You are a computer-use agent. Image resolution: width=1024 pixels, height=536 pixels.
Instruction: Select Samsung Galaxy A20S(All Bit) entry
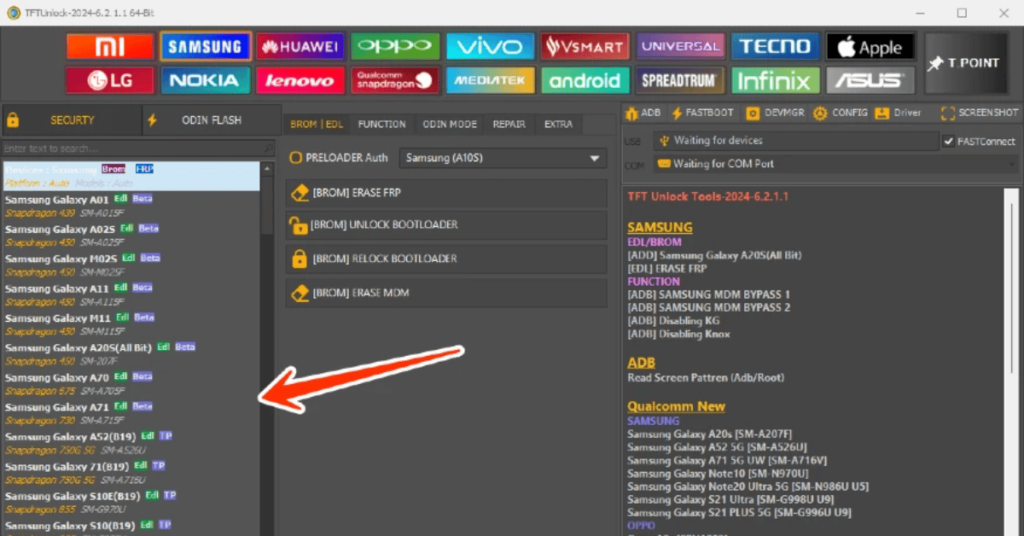tap(131, 354)
